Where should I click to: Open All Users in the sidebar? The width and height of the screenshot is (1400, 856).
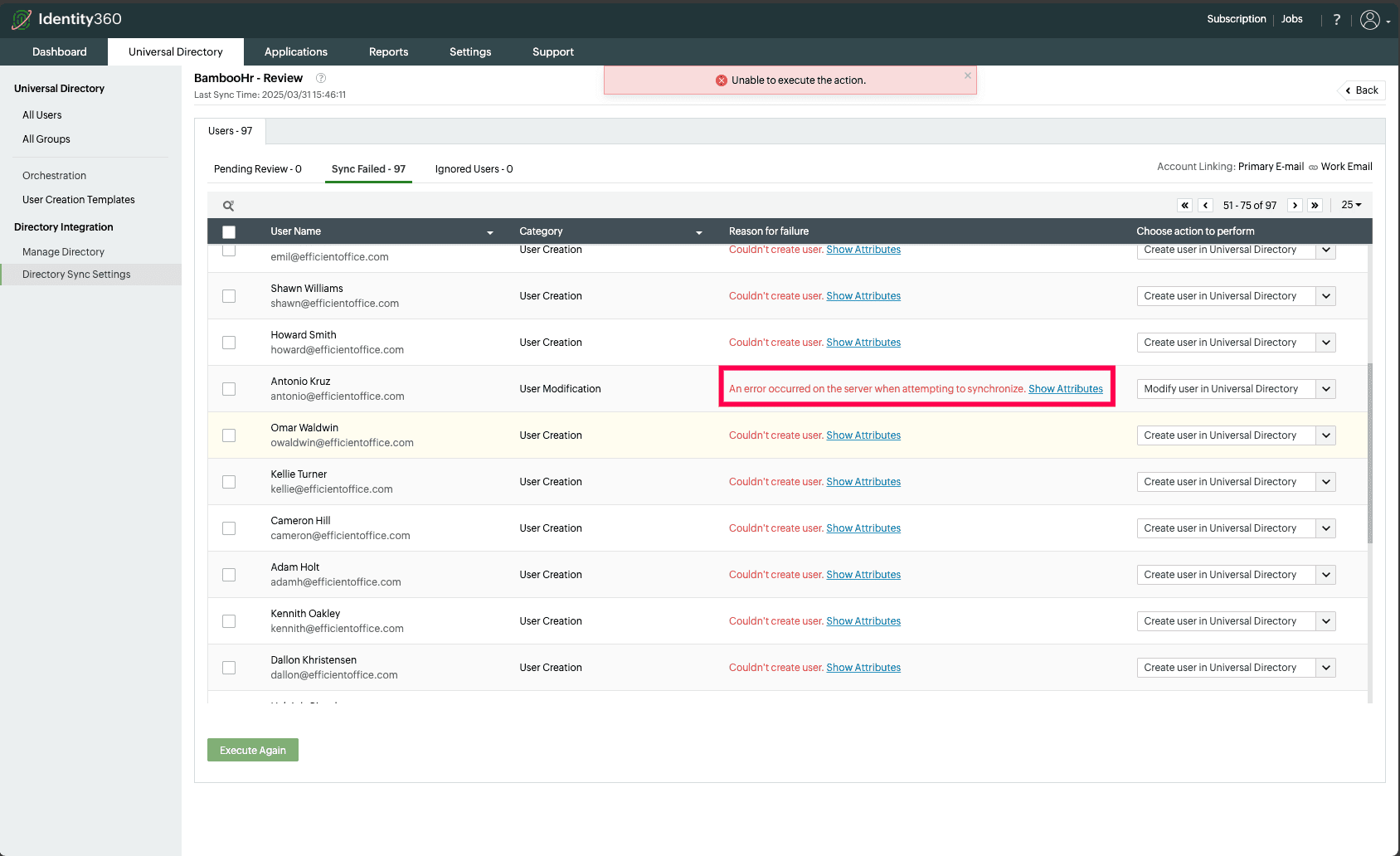tap(42, 115)
